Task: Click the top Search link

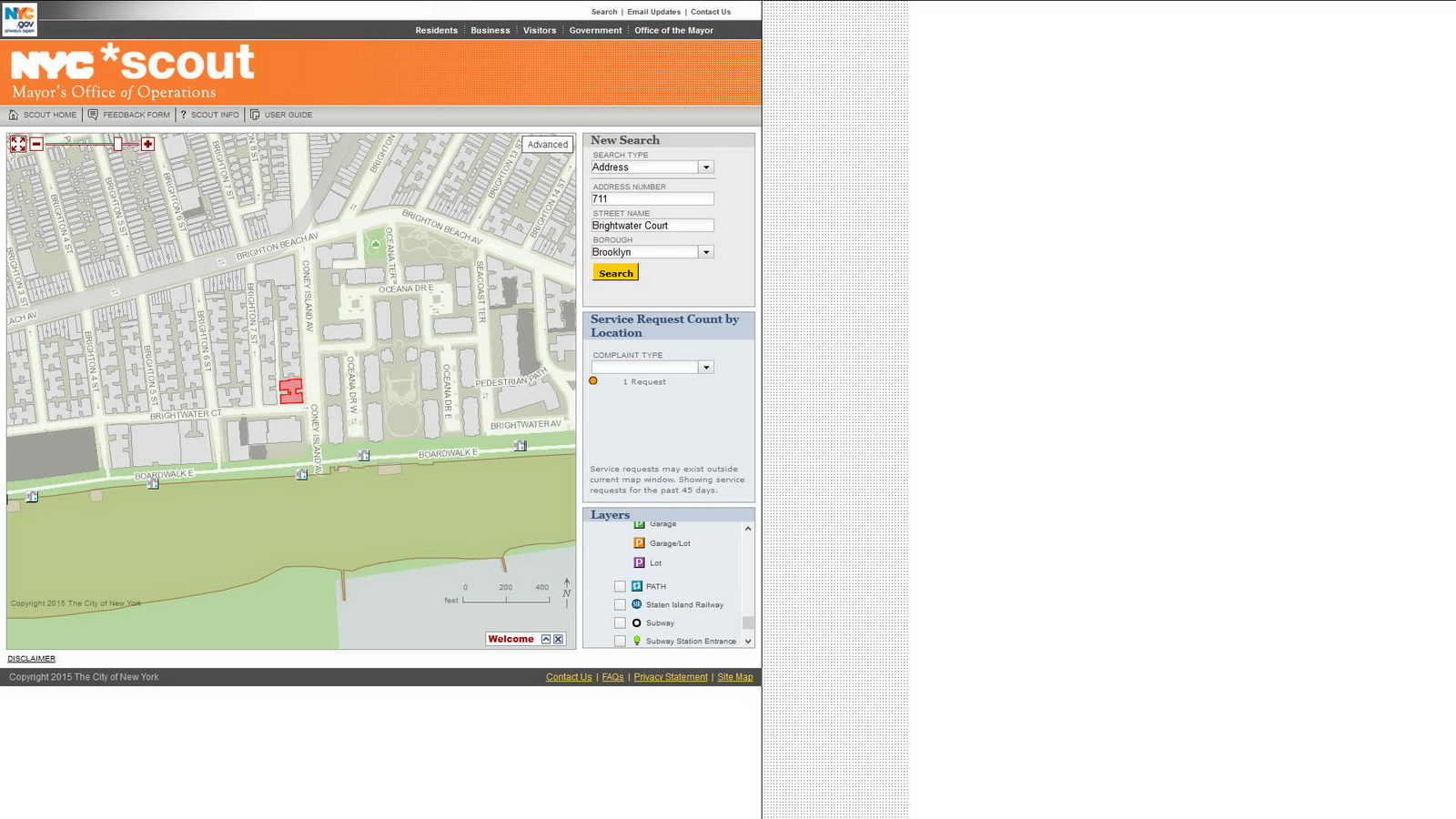Action: click(x=604, y=12)
